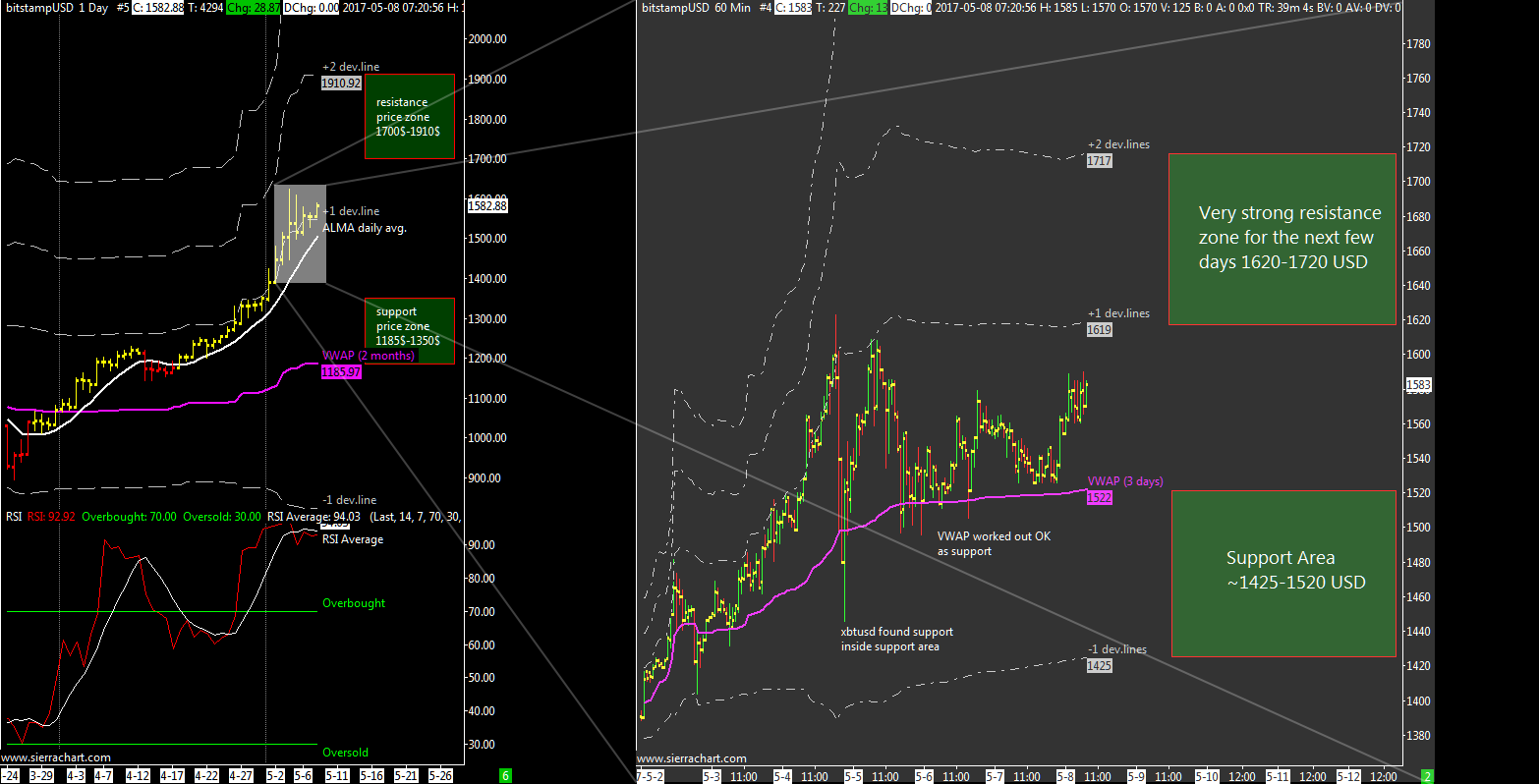Viewport: 1539px width, 784px height.
Task: Click the green Chg indicator in daily chart header
Action: [239, 8]
